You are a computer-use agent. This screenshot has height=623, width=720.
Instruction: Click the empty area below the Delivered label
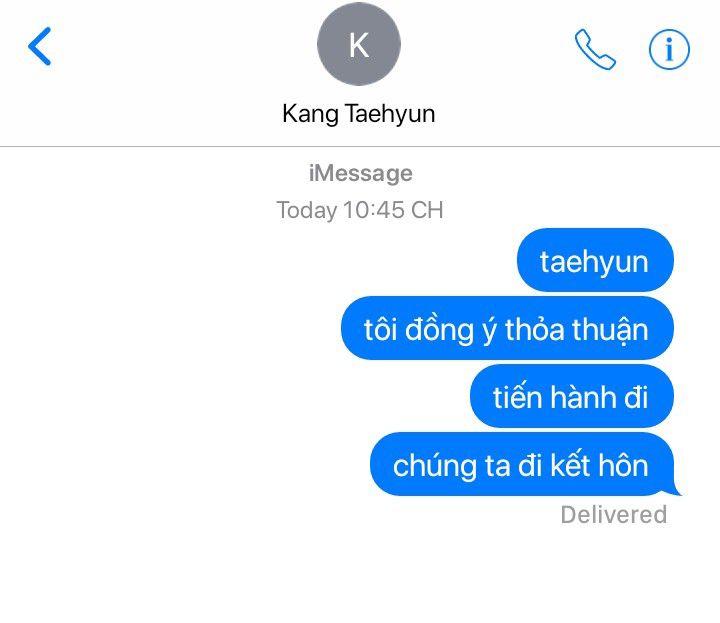tap(360, 574)
